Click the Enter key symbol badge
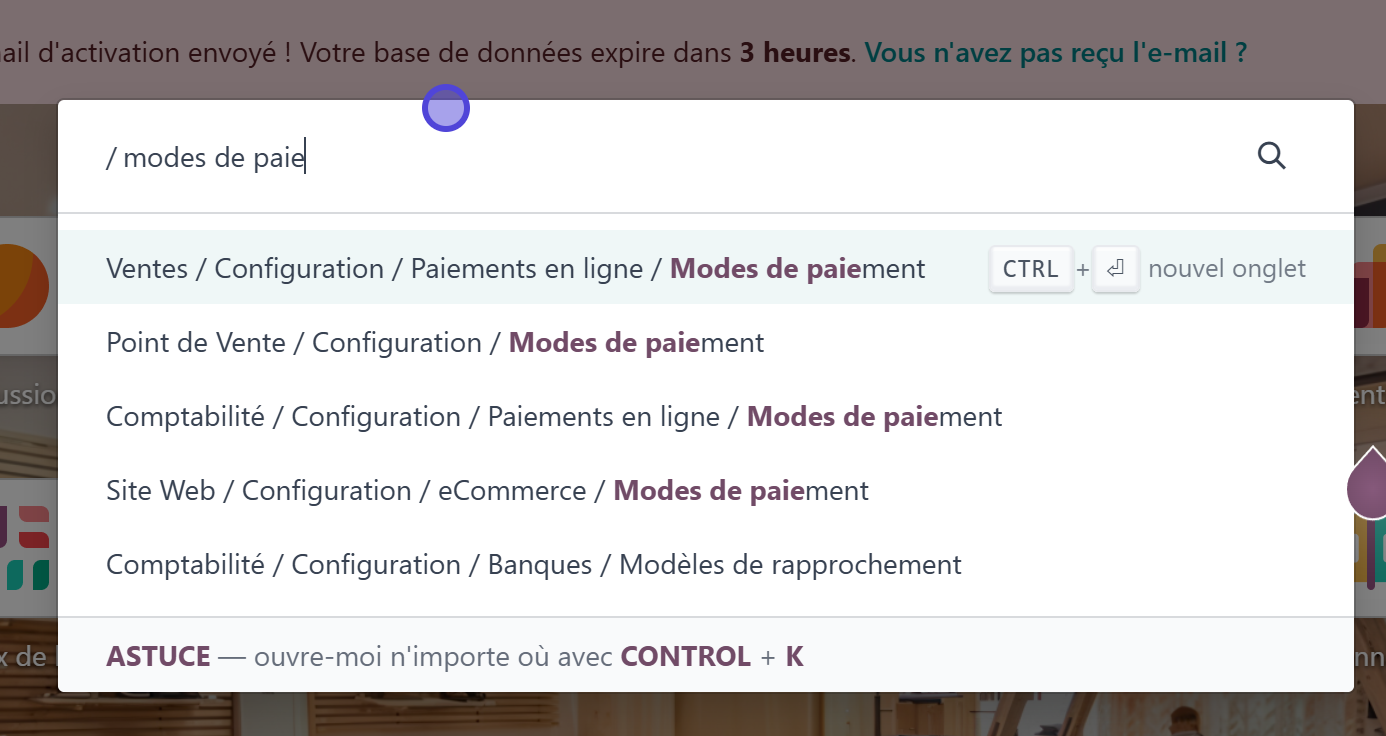This screenshot has height=736, width=1386. click(1116, 269)
